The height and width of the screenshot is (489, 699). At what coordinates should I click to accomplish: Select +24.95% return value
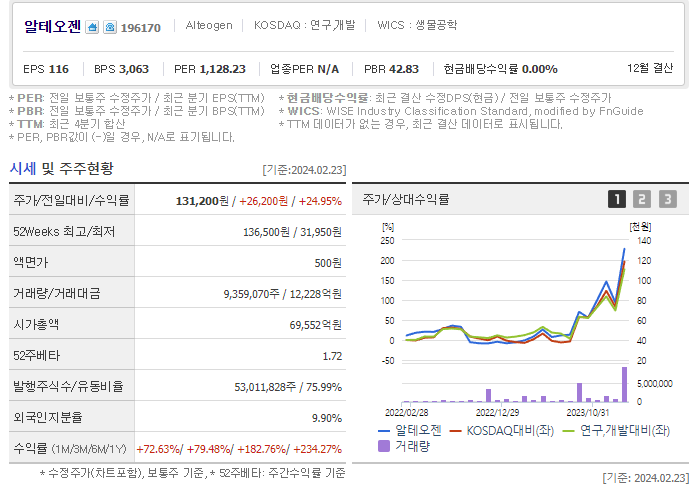click(320, 201)
